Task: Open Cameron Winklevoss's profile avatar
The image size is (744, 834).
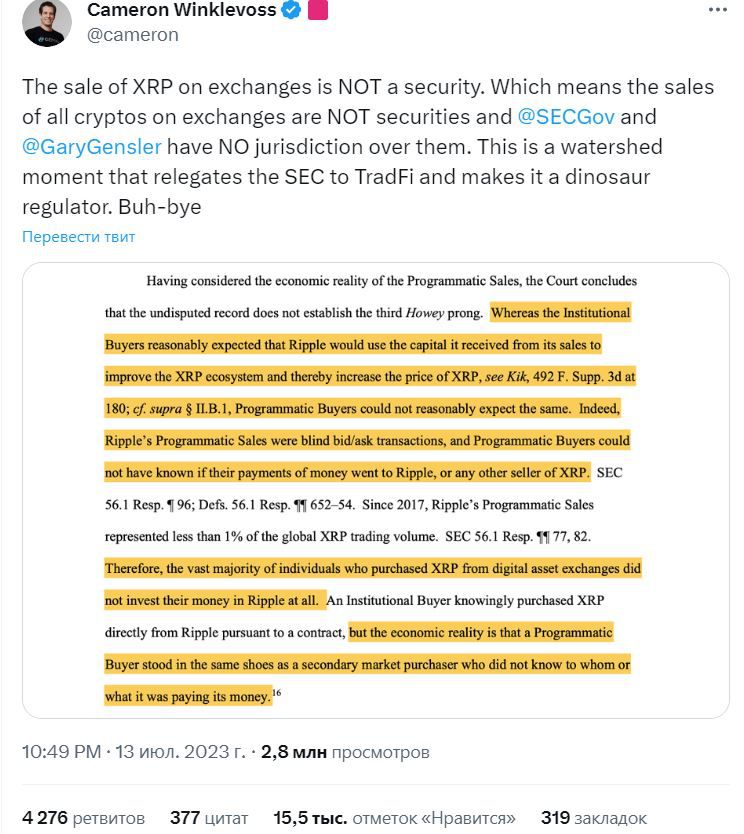Action: click(x=46, y=22)
